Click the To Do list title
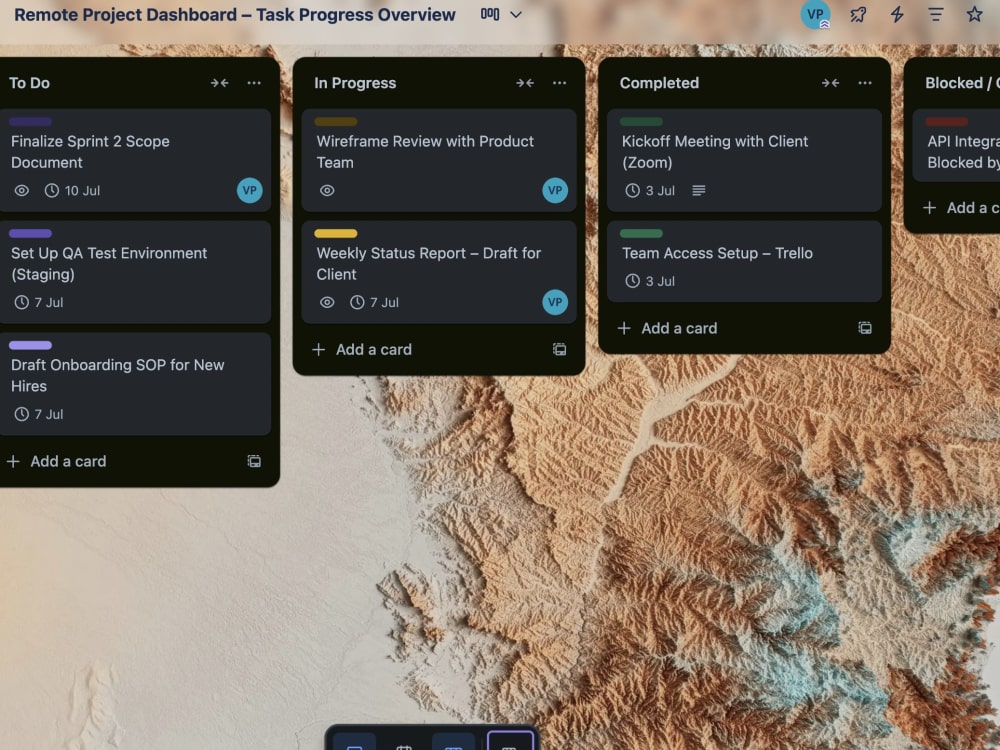The width and height of the screenshot is (1000, 750). (29, 83)
